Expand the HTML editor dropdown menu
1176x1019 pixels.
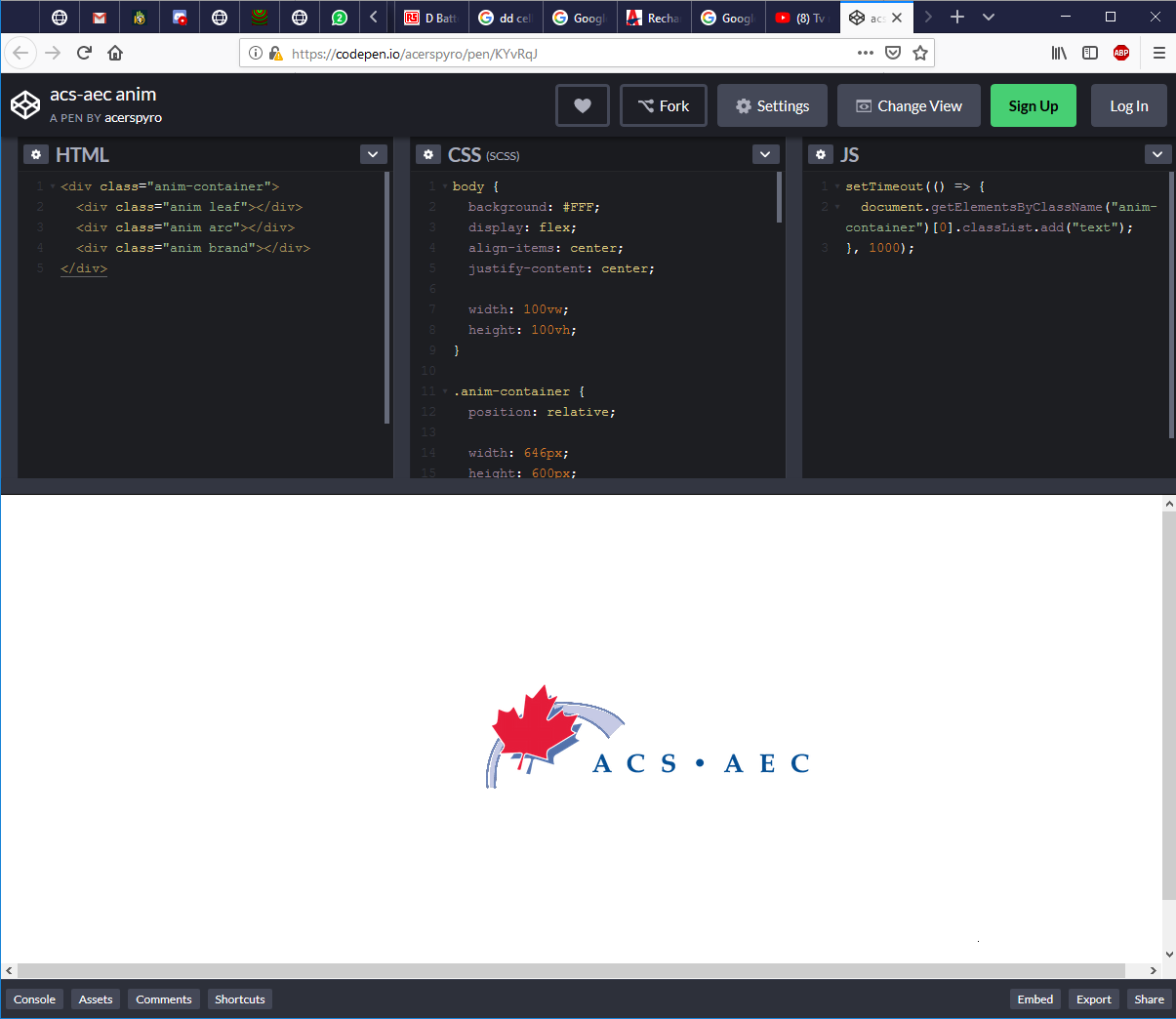click(374, 154)
